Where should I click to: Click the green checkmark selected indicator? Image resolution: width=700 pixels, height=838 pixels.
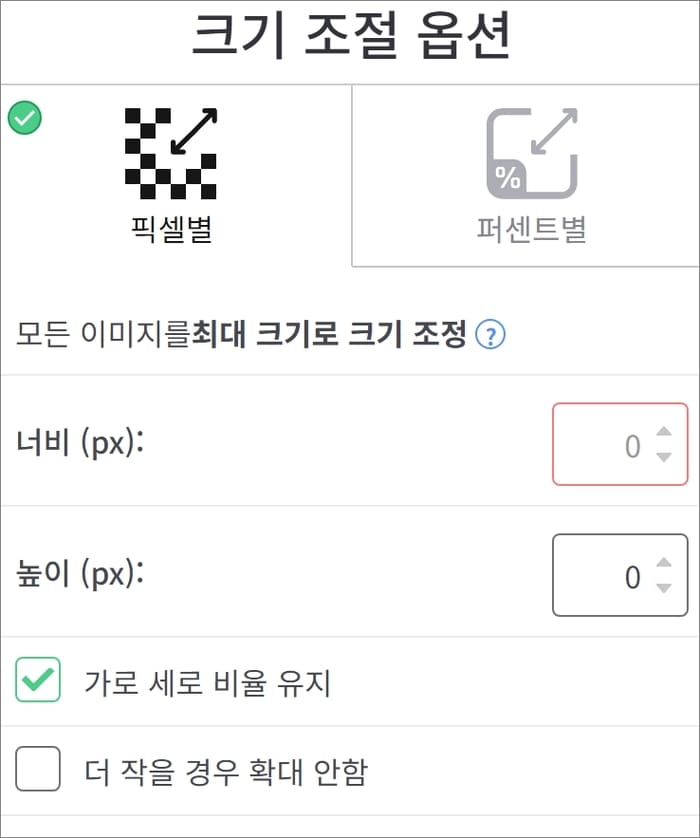25,118
